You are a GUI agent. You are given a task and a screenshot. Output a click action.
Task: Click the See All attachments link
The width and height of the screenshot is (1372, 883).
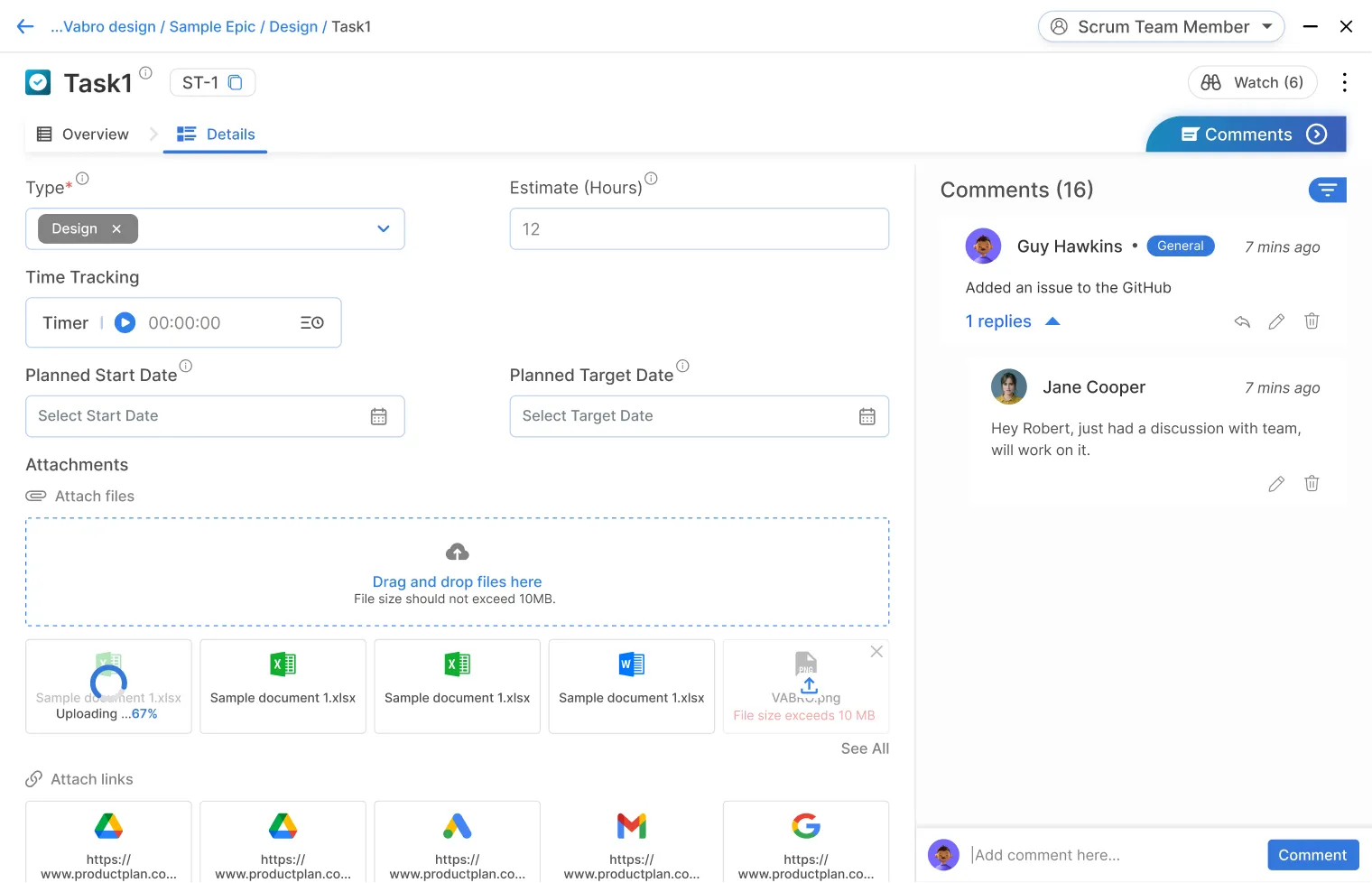pos(864,748)
